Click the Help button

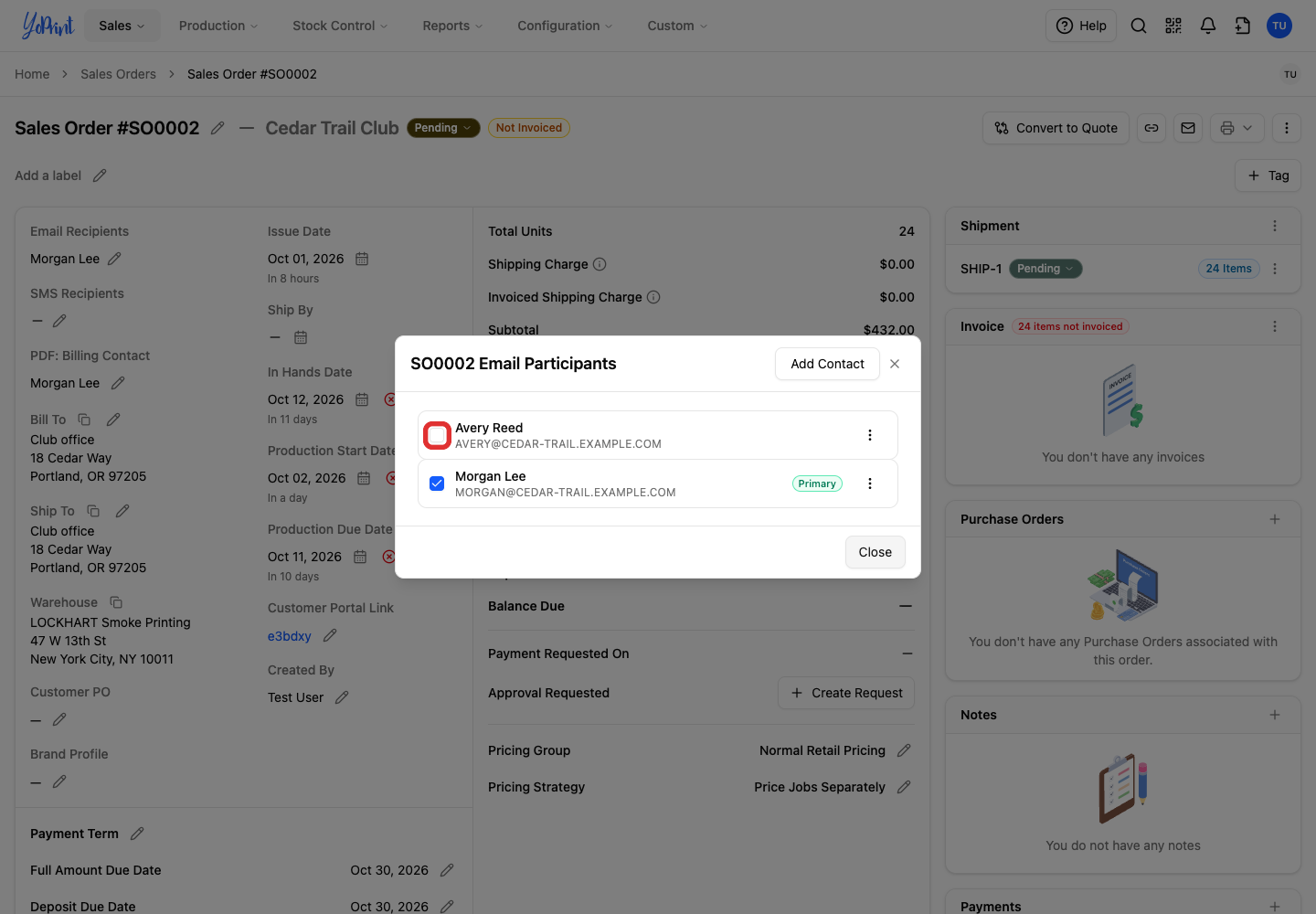[x=1081, y=26]
